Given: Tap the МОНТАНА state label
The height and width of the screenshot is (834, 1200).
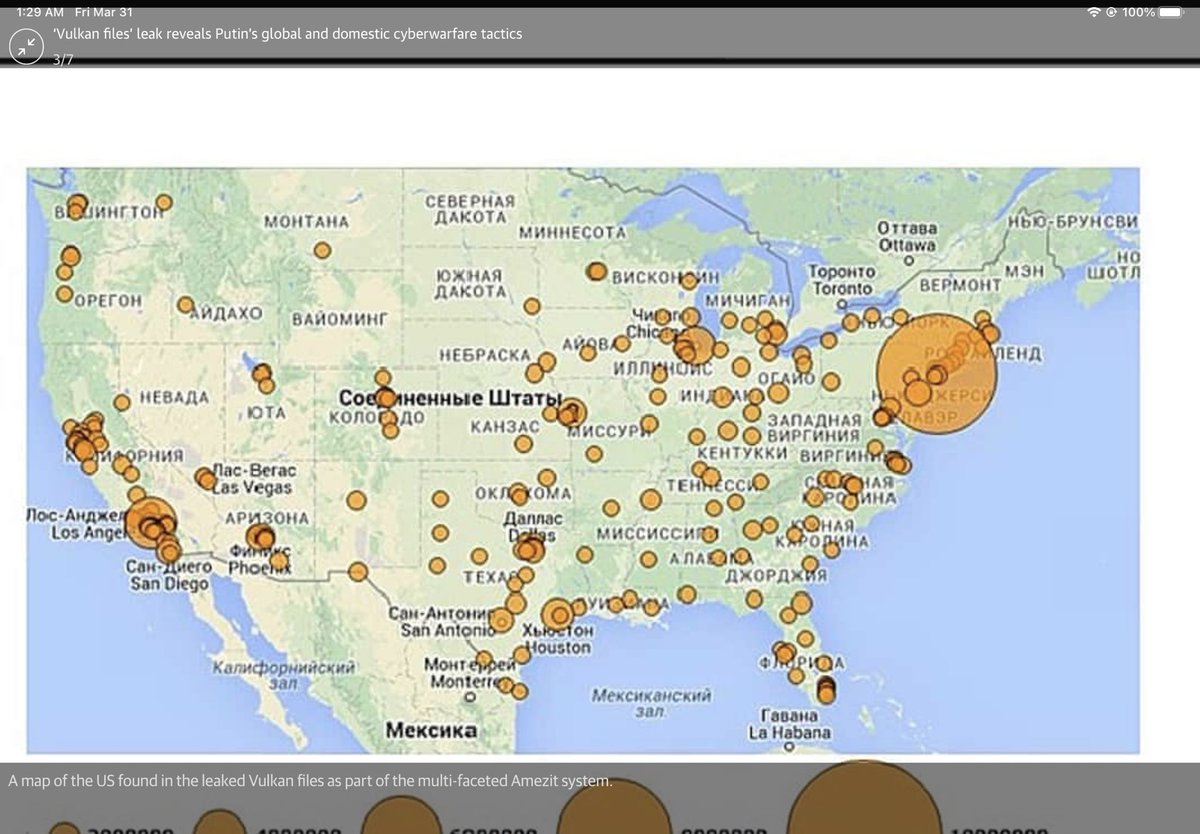Looking at the screenshot, I should click(307, 221).
